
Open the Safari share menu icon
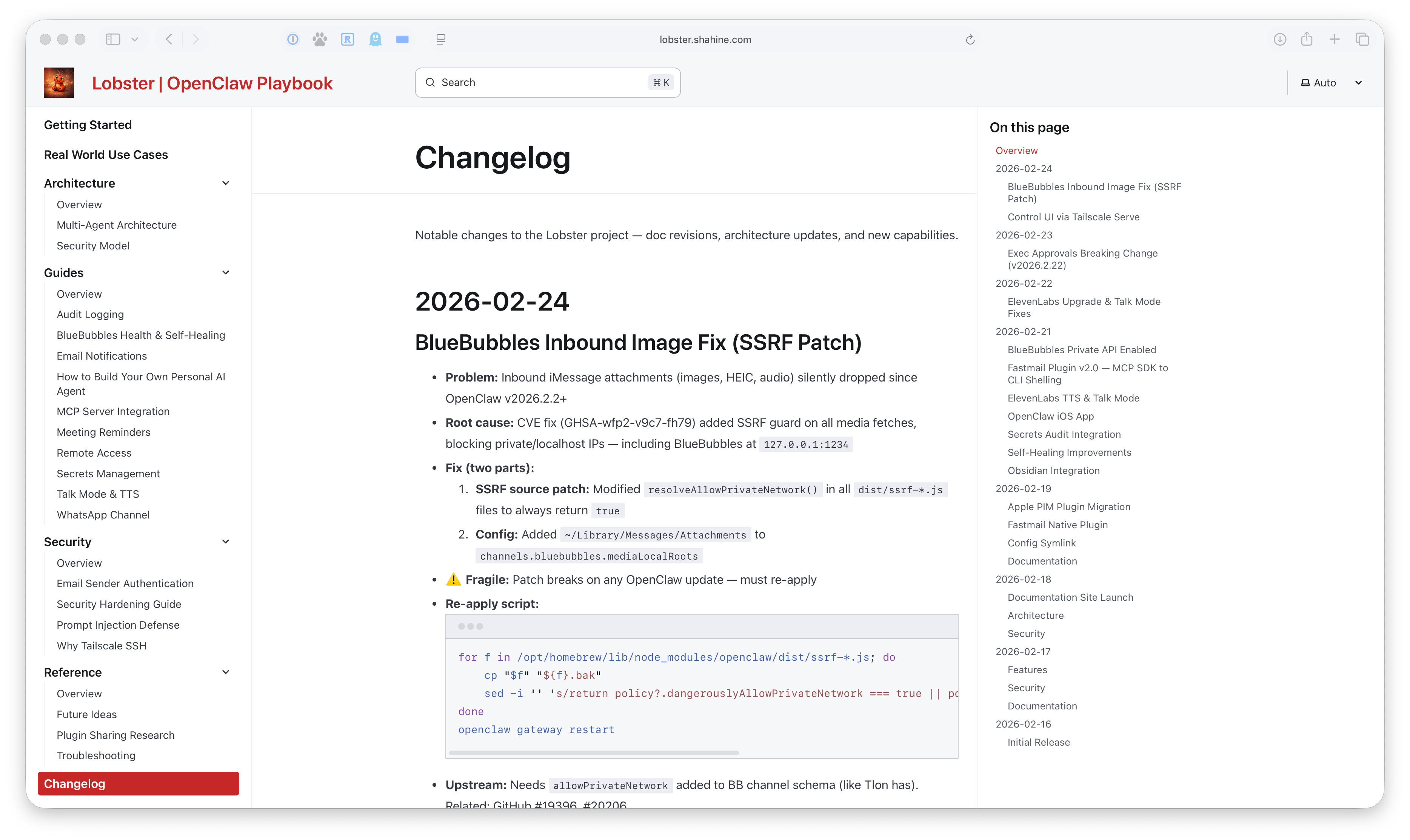click(1307, 39)
